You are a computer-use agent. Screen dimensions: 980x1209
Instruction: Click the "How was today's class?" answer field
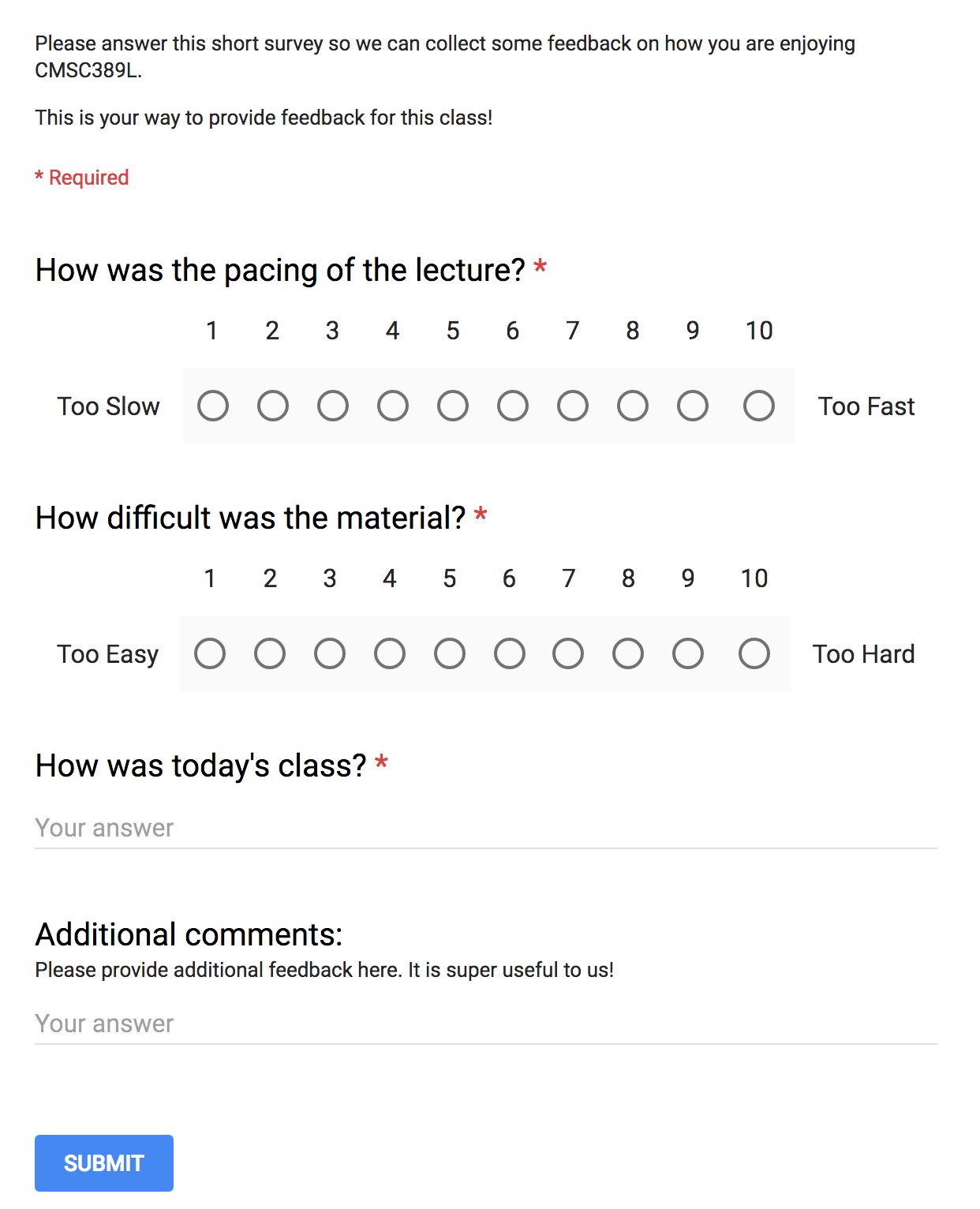pyautogui.click(x=485, y=829)
